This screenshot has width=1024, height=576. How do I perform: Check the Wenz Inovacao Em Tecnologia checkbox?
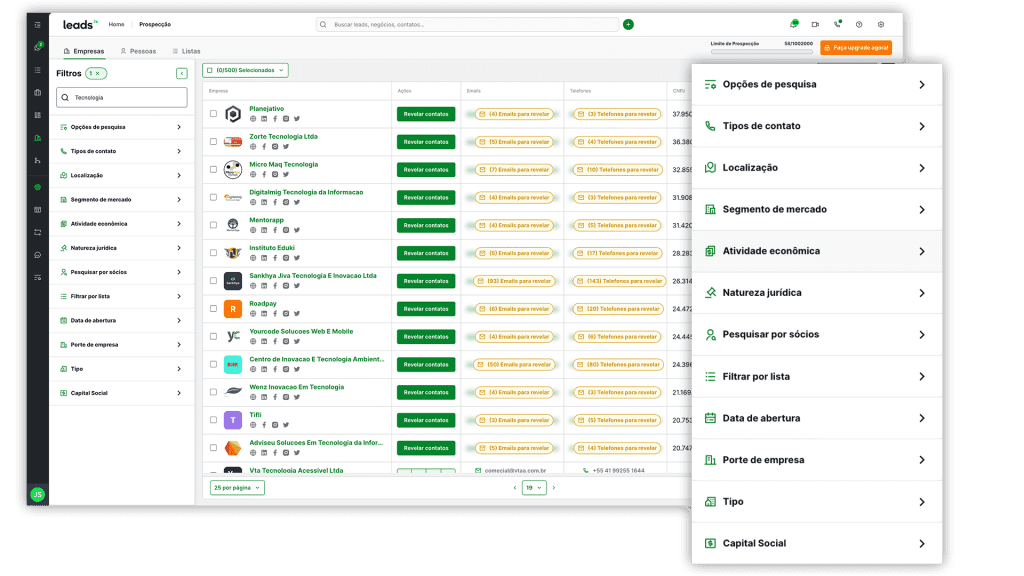click(x=214, y=392)
